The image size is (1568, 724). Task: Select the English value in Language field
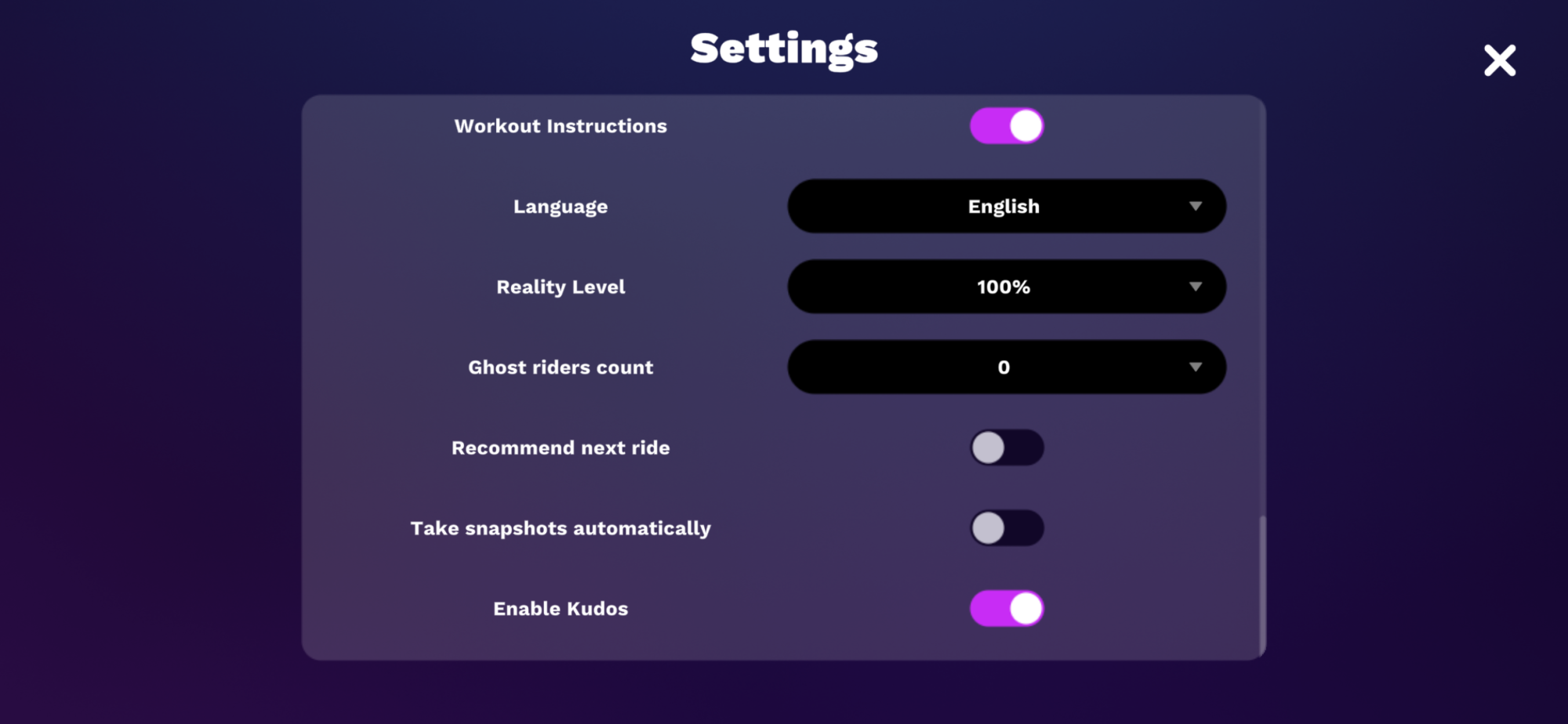point(1004,206)
